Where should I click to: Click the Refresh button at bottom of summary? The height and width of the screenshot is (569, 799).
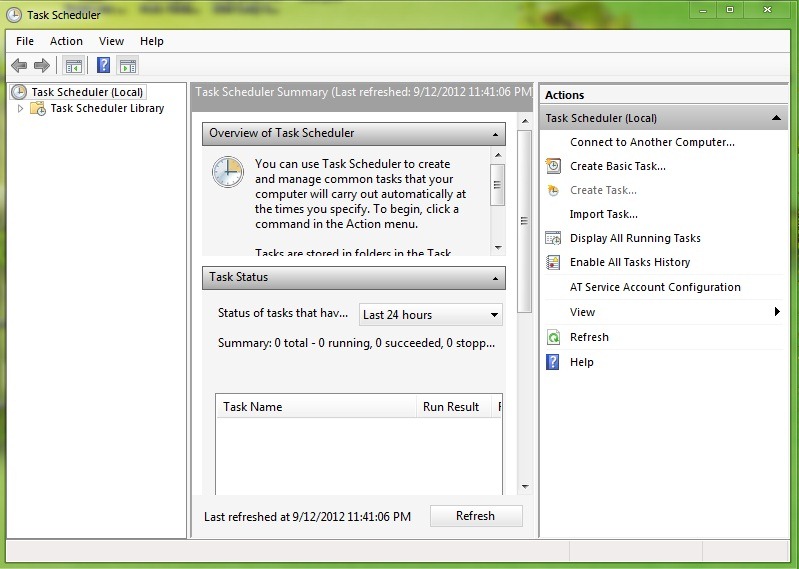click(x=476, y=516)
